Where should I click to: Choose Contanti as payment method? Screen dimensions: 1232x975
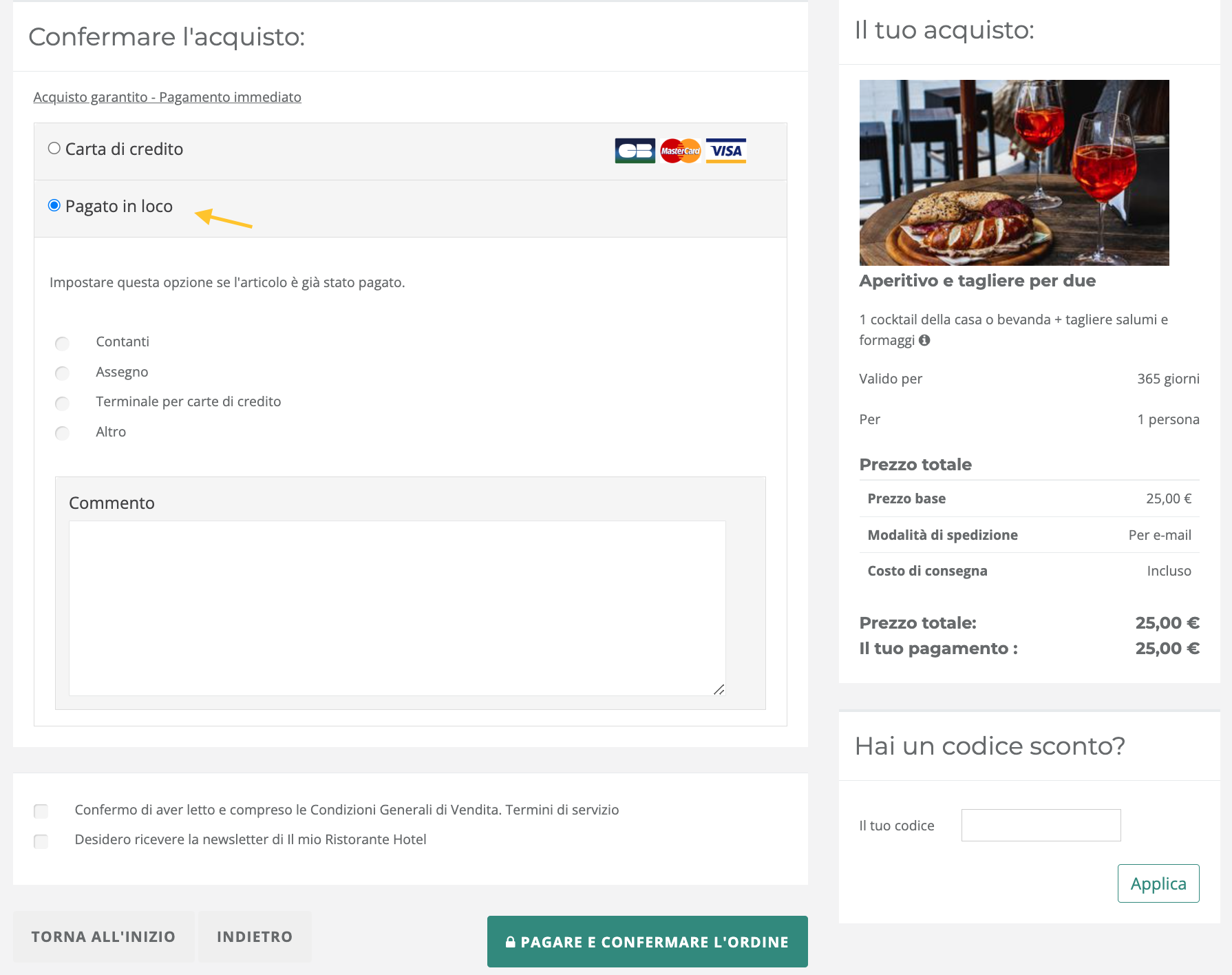point(63,343)
